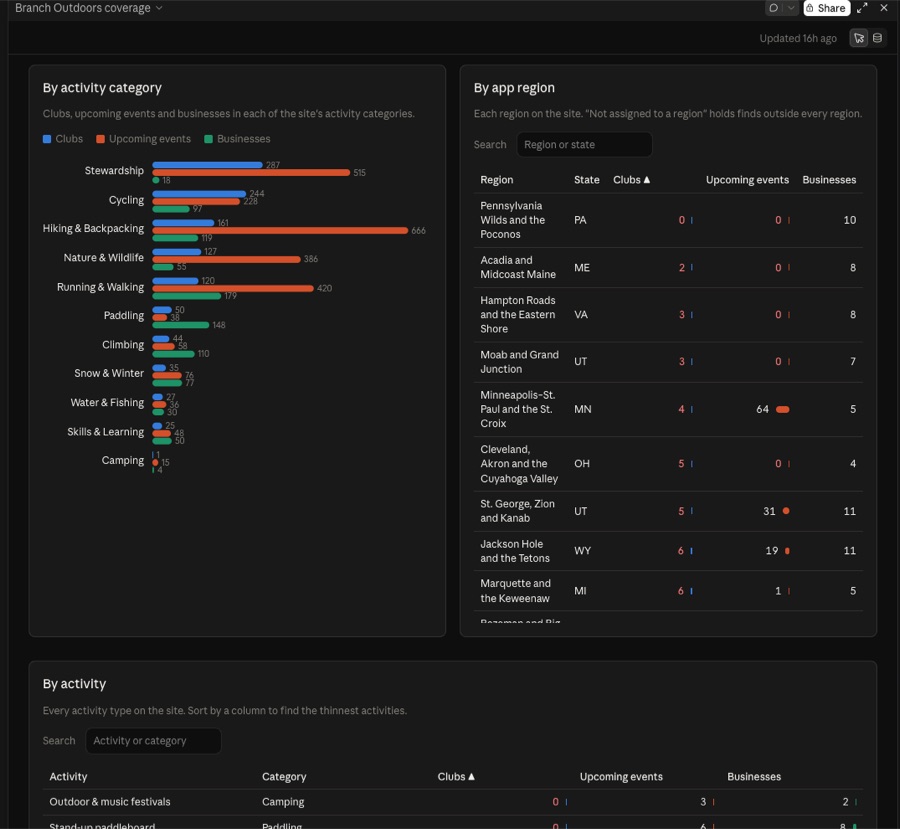Select the Stewardship category label
Viewport: 900px width, 829px height.
(x=114, y=171)
